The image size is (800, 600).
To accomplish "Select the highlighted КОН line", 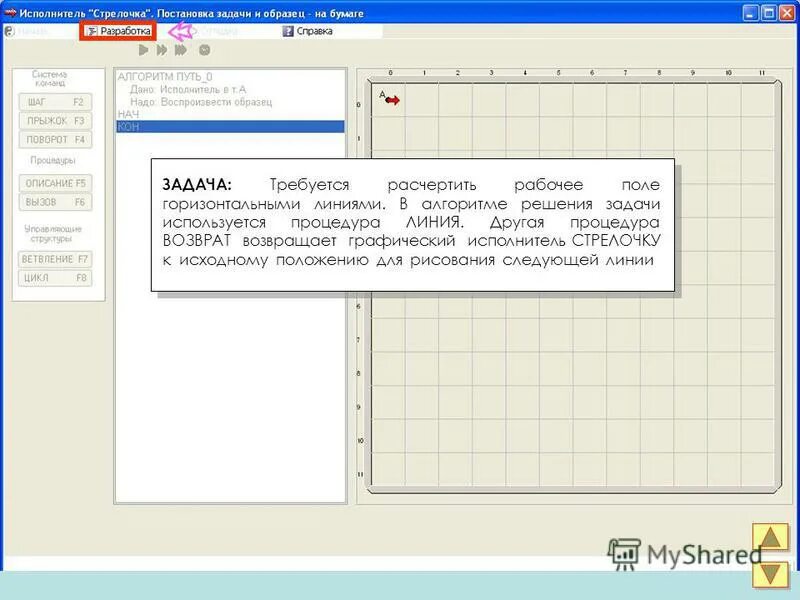I will (x=231, y=126).
